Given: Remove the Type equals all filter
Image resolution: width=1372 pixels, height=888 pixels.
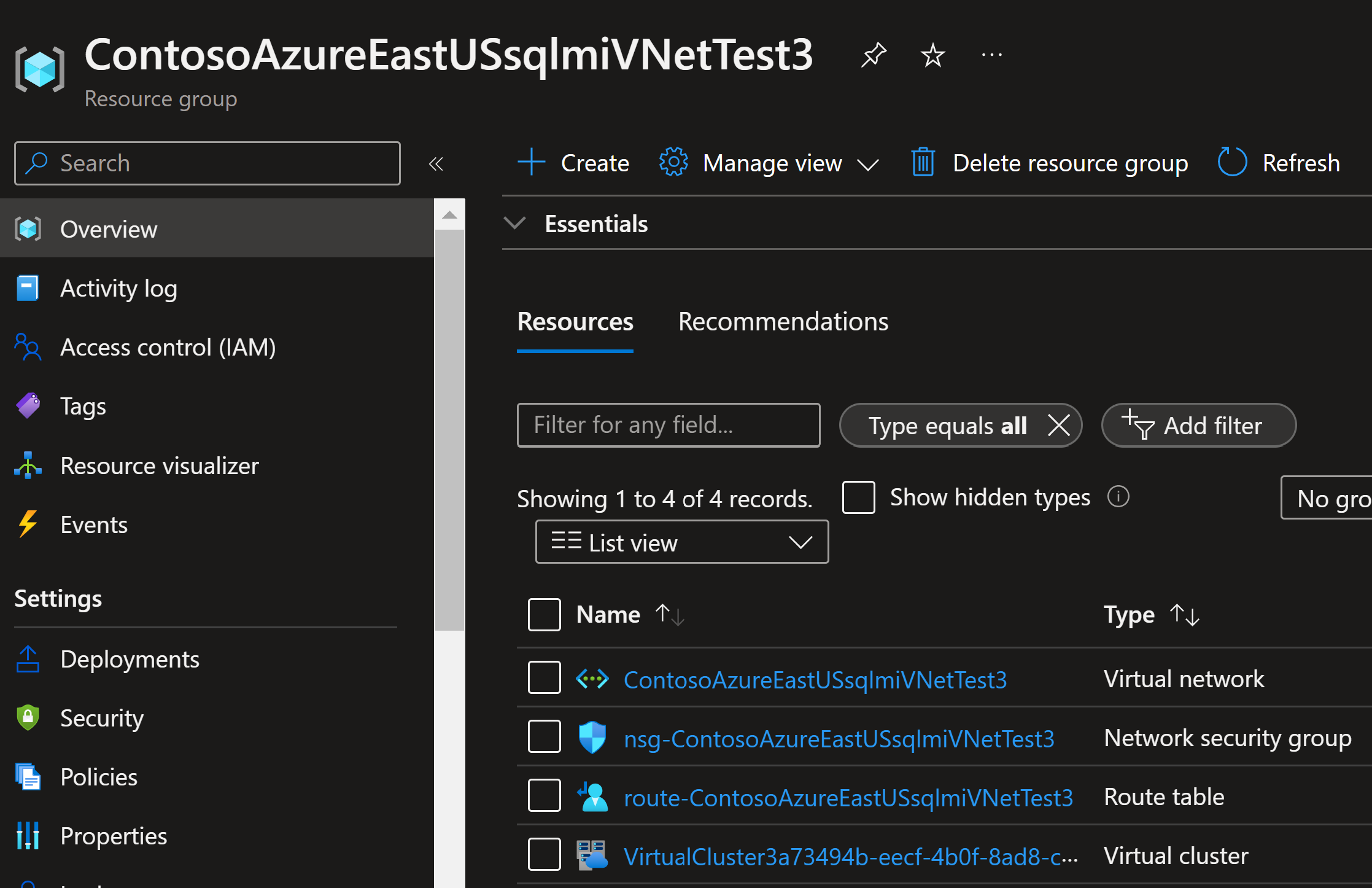Looking at the screenshot, I should tap(1059, 425).
